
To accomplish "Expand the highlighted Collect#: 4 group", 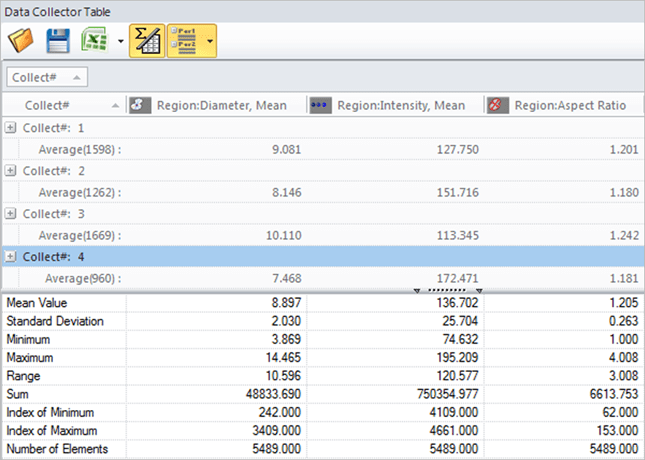I will [x=10, y=257].
